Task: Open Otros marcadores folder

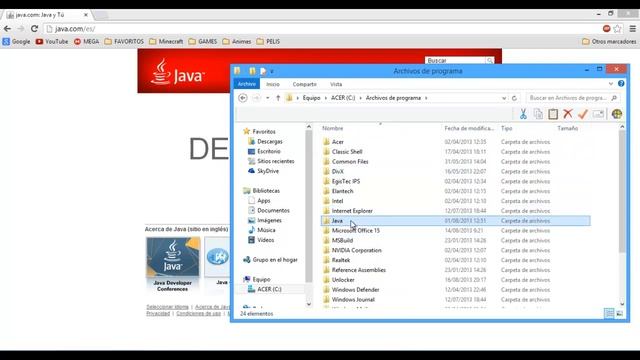Action: 609,42
